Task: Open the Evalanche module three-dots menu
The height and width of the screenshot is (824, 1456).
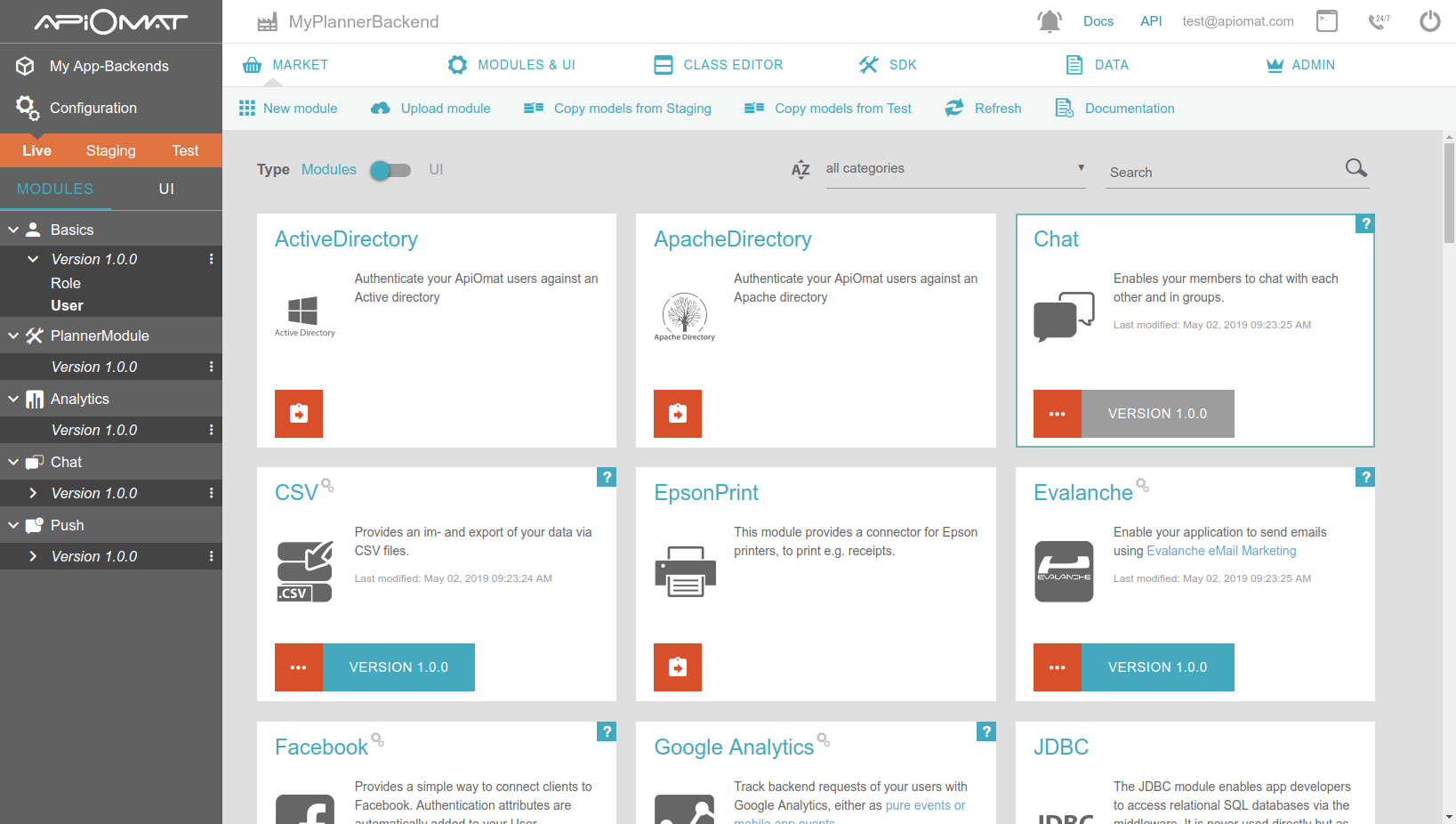Action: click(1058, 667)
